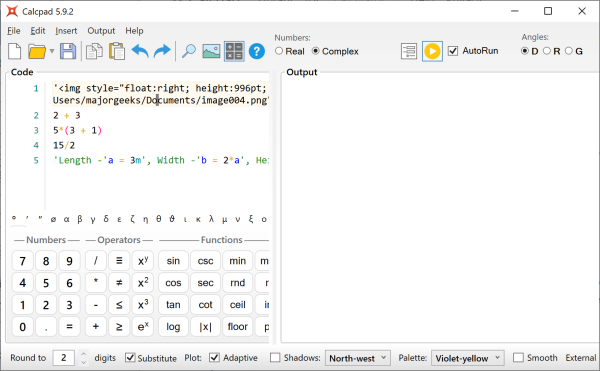
Task: Save the document with the floppy icon
Action: pos(68,51)
